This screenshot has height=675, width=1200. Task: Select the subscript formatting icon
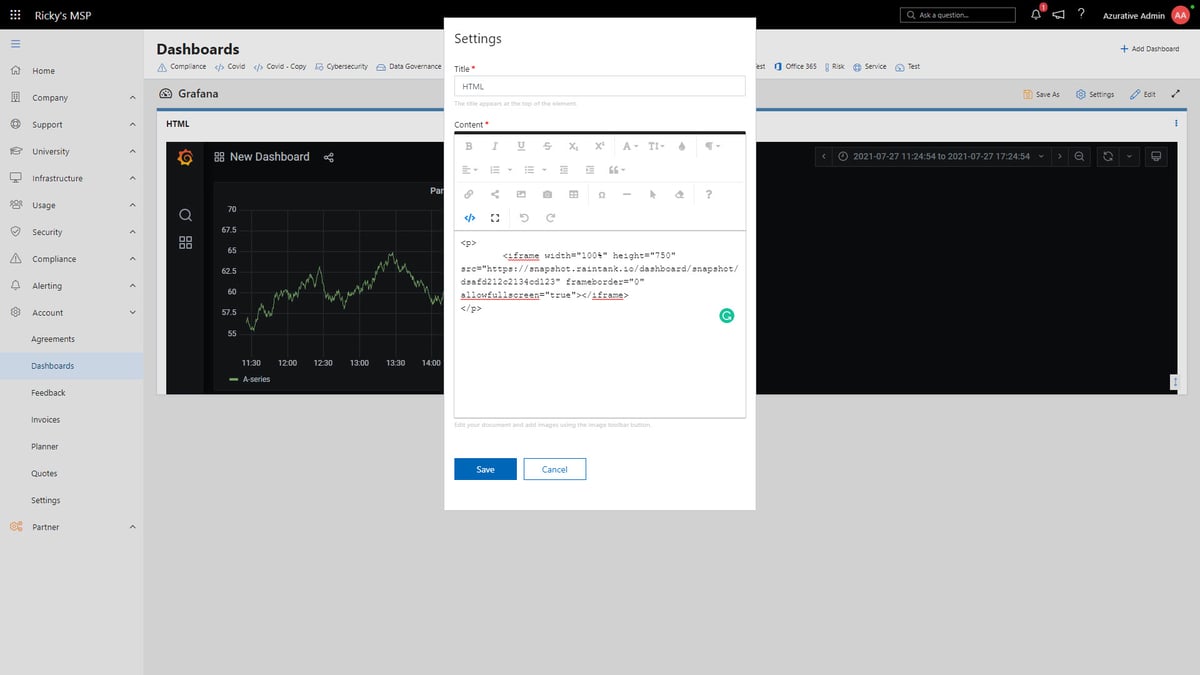573,146
